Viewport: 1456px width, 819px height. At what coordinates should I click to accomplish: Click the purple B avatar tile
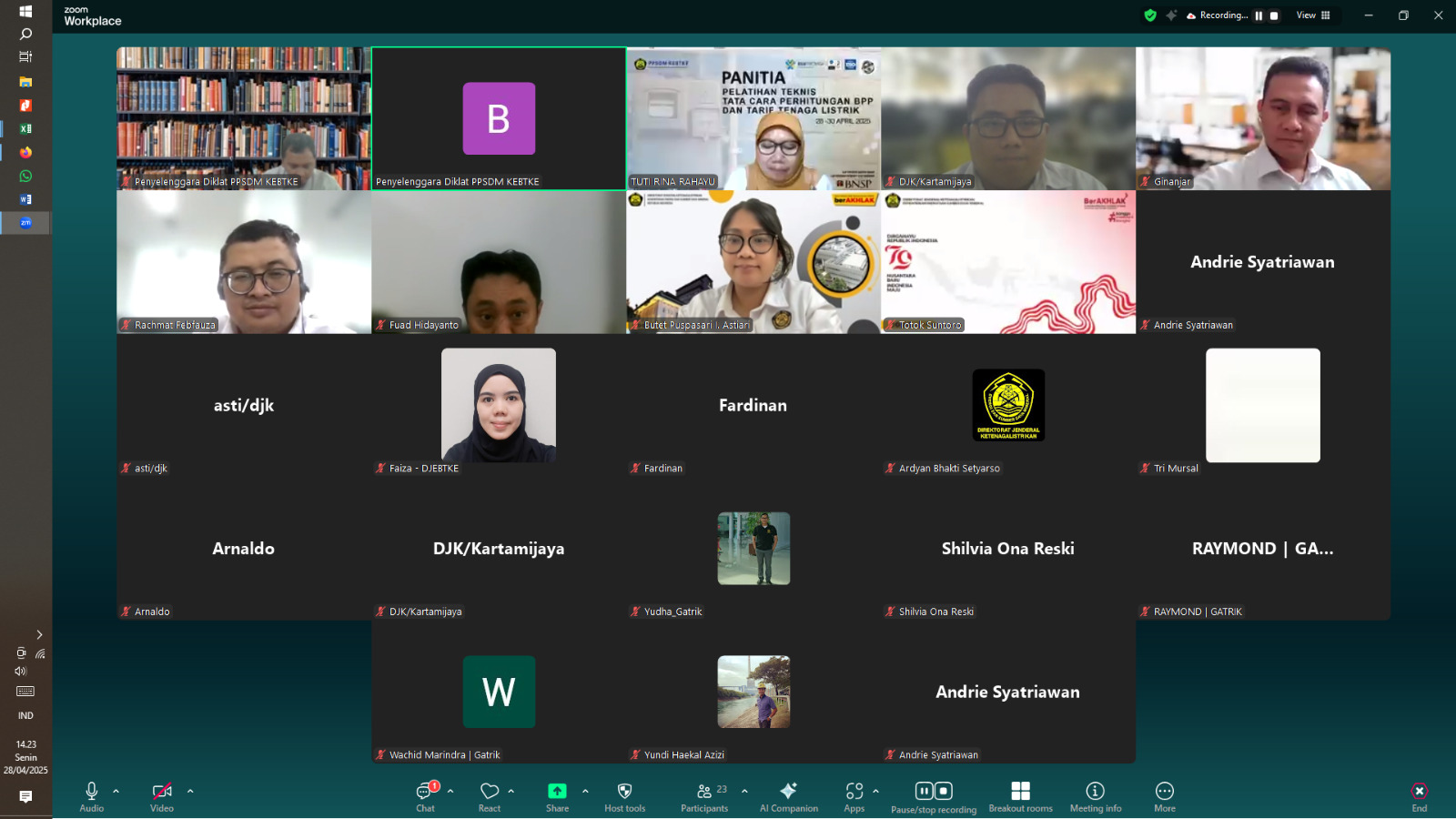coord(499,118)
